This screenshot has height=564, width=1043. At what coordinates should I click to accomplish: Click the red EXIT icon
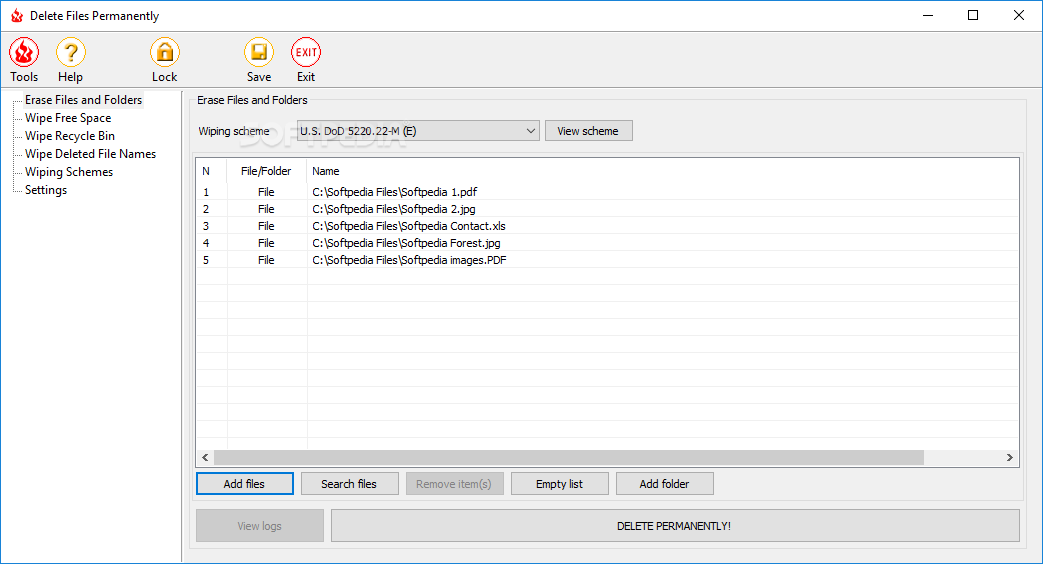tap(306, 53)
